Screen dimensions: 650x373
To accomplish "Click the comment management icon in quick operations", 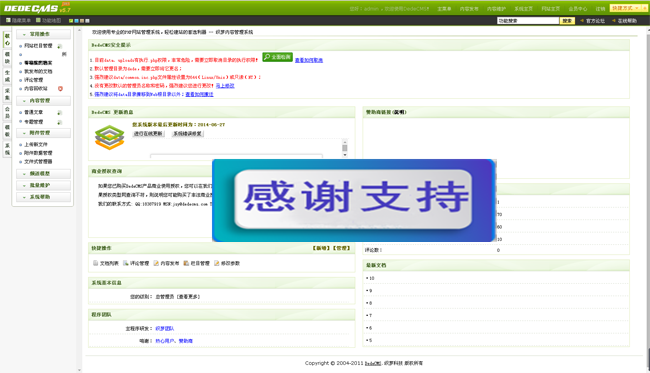I will [x=126, y=263].
